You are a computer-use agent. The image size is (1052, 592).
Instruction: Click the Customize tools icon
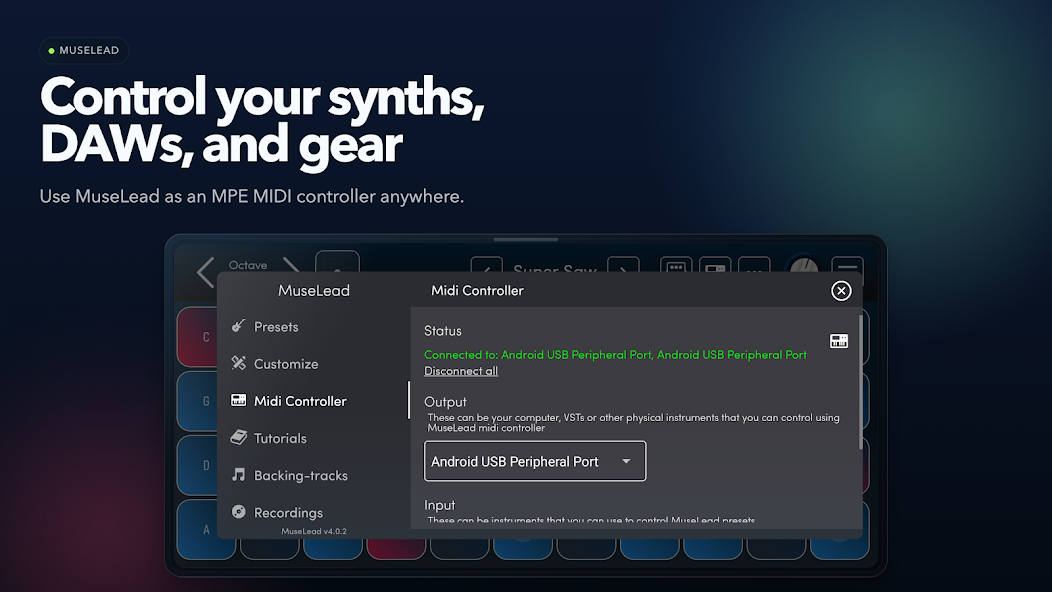pyautogui.click(x=239, y=364)
